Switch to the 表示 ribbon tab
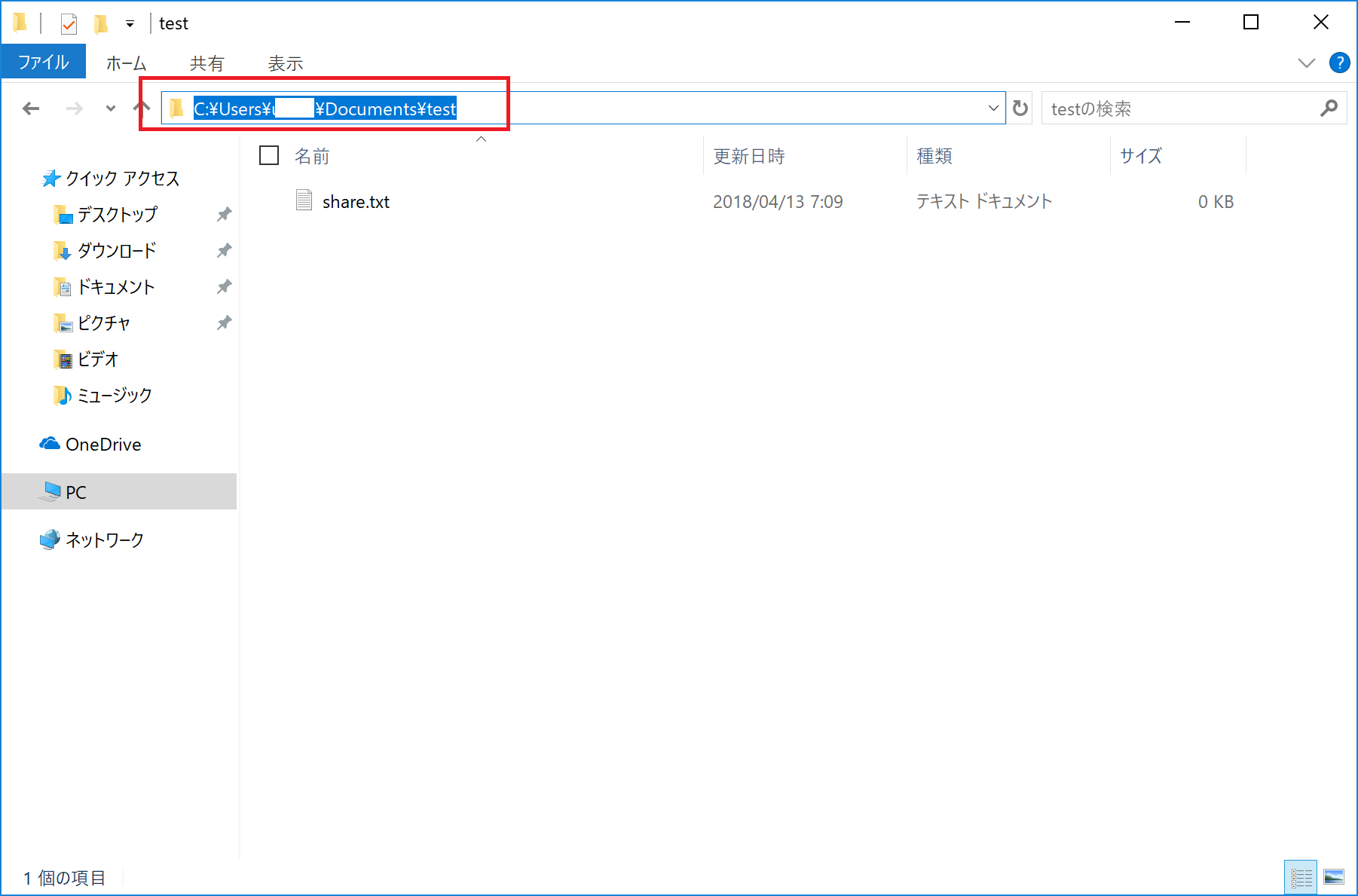This screenshot has height=896, width=1358. click(x=285, y=63)
